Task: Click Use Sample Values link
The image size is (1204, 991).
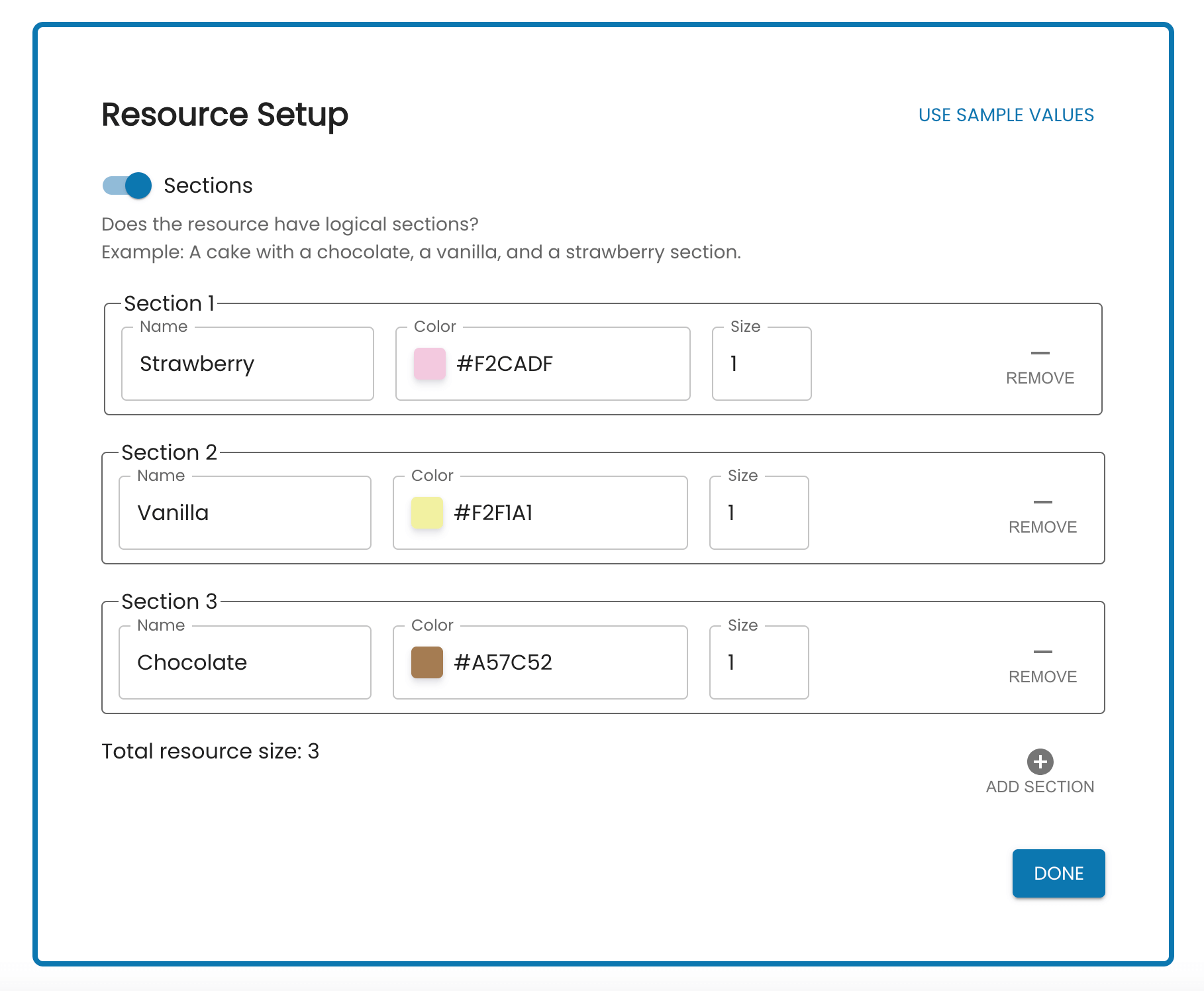Action: pos(1006,115)
